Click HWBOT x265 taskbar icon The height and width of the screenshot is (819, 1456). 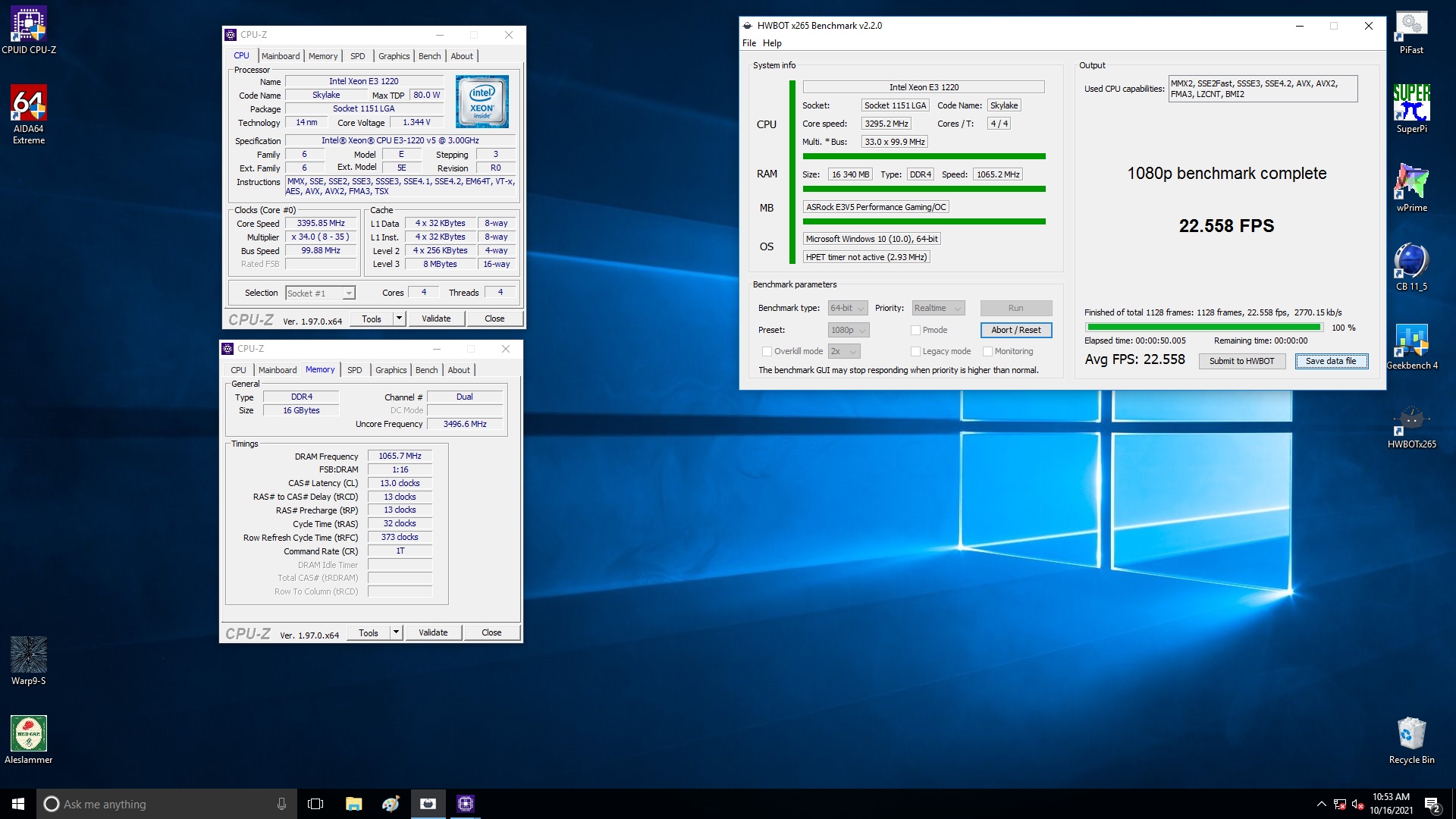[428, 804]
